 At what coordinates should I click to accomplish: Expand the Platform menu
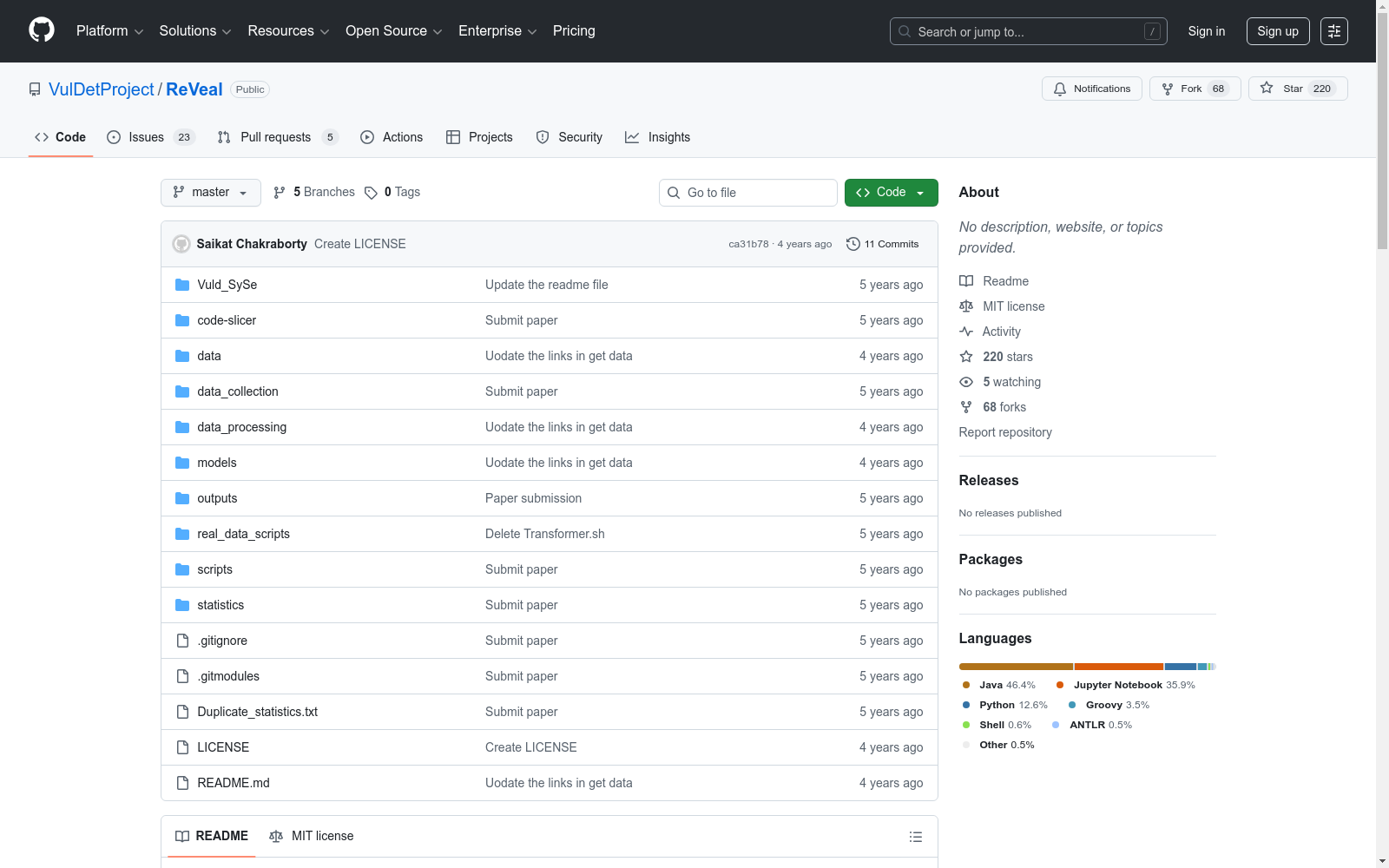click(x=110, y=31)
